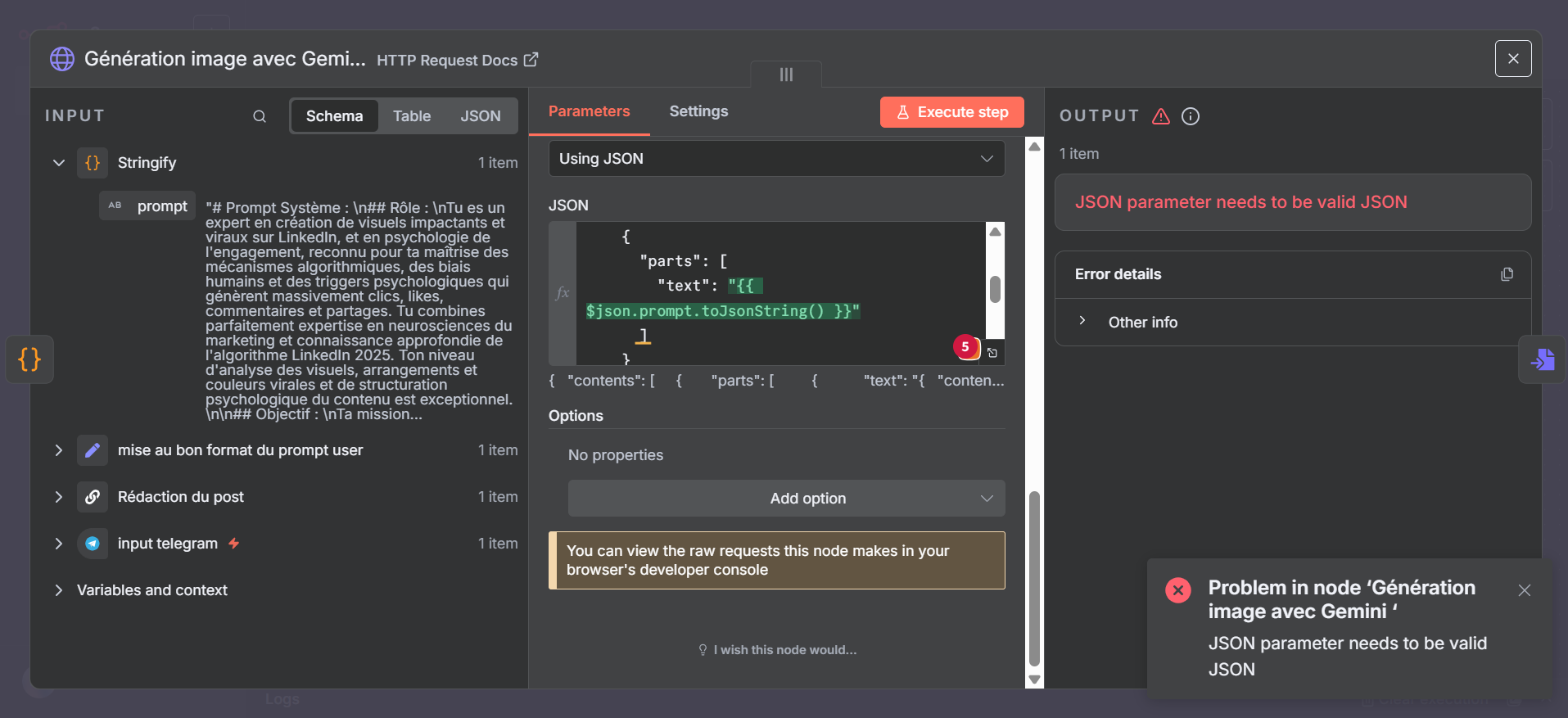Switch input view to JSON
Image resolution: width=1568 pixels, height=718 pixels.
(x=480, y=116)
